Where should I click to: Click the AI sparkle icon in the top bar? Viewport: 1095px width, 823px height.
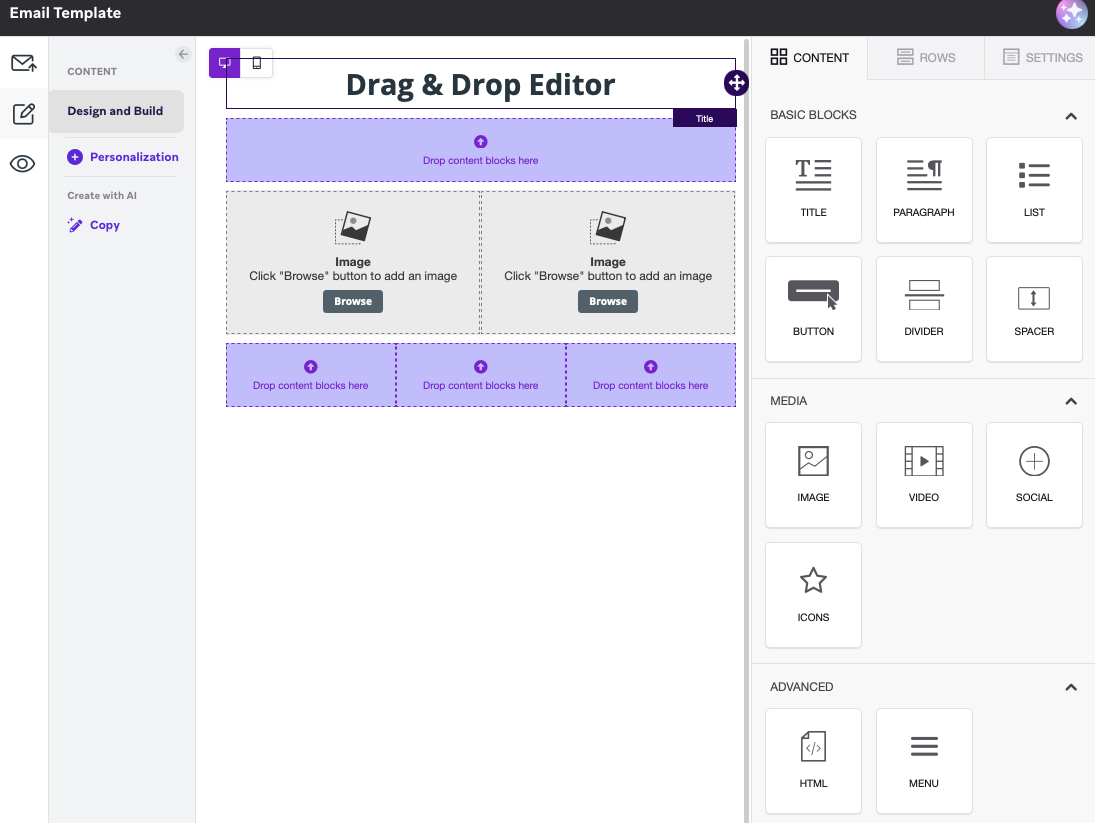click(1071, 13)
